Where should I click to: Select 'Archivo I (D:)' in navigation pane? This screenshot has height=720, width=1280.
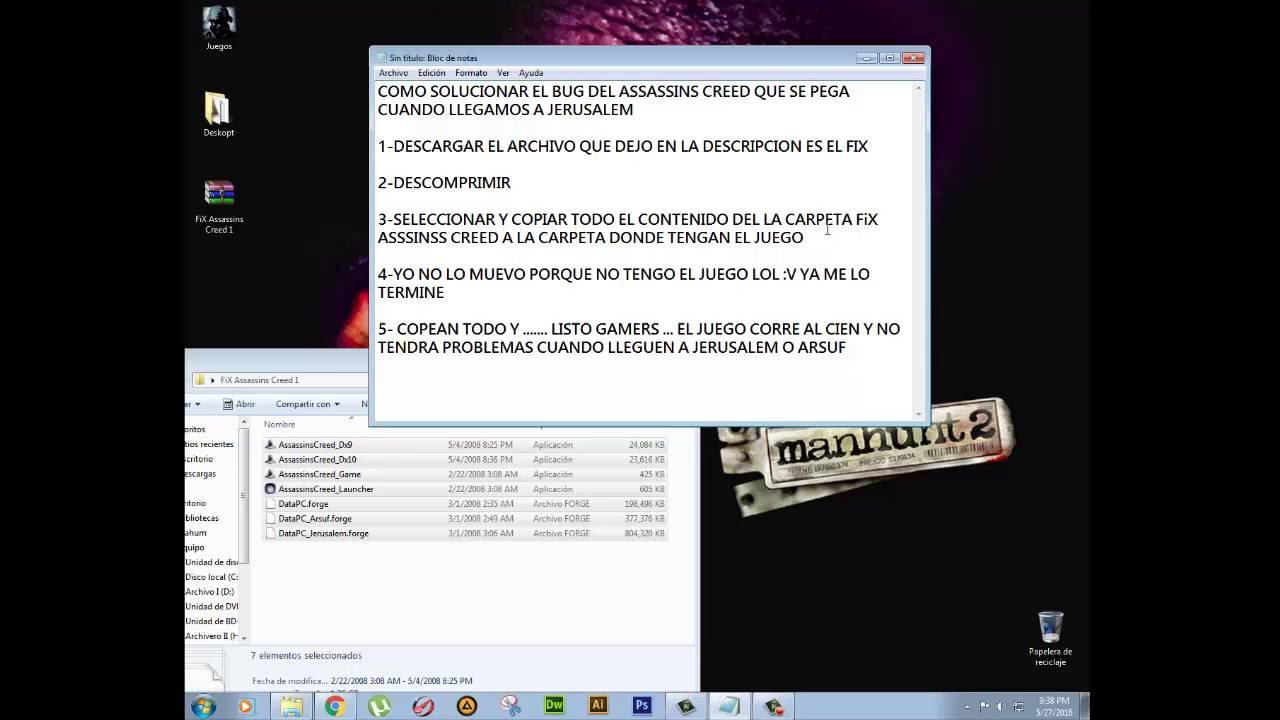pos(210,592)
